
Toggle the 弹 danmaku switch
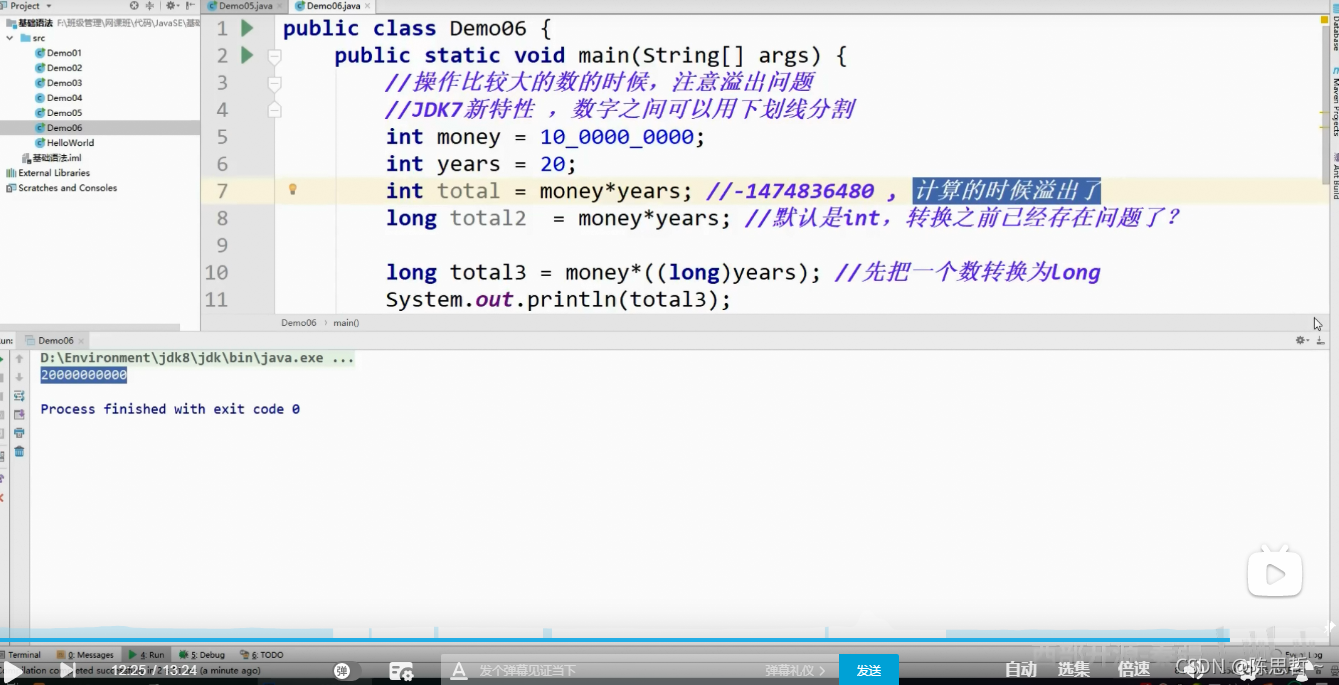pos(344,671)
